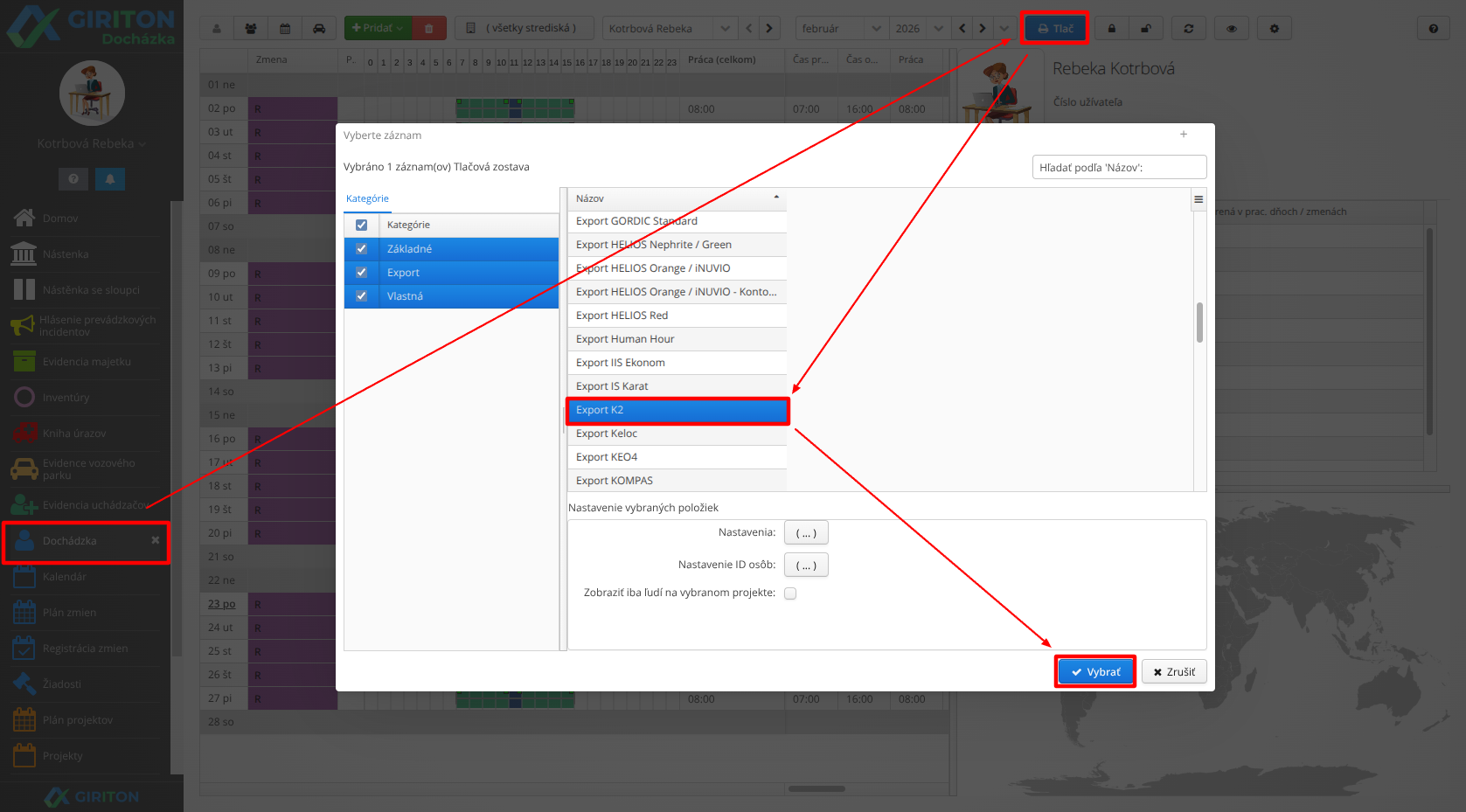Screen dimensions: 1466x812
Task: Open the '(všetky strediská)' centre selector
Action: [x=525, y=29]
